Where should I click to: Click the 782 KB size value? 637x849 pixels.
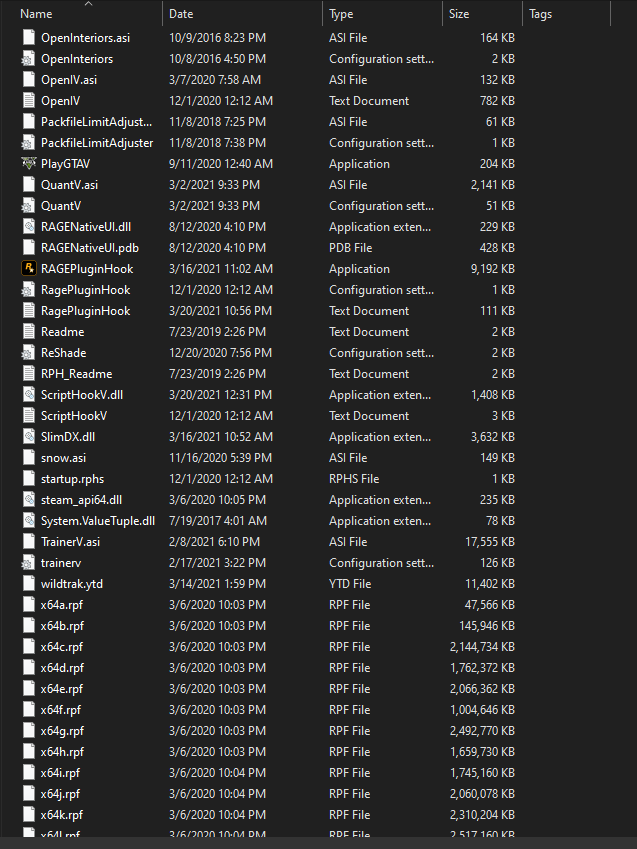click(x=497, y=101)
